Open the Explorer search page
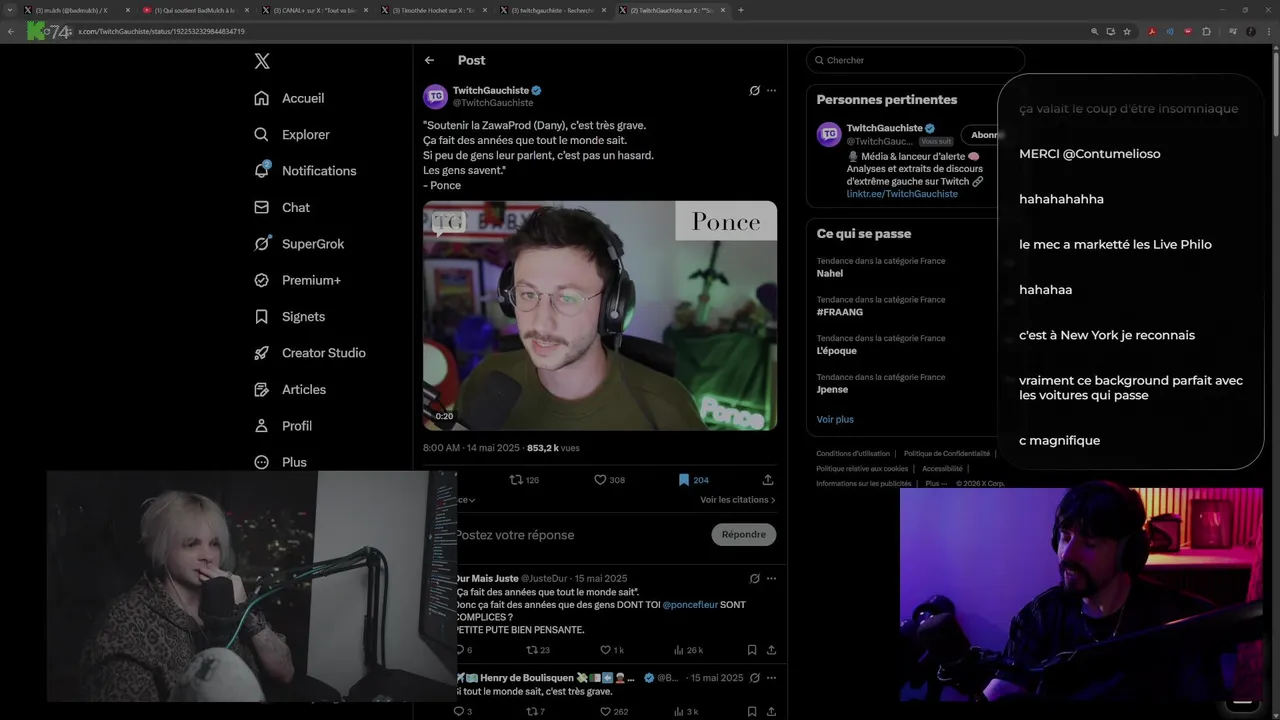 (x=292, y=134)
